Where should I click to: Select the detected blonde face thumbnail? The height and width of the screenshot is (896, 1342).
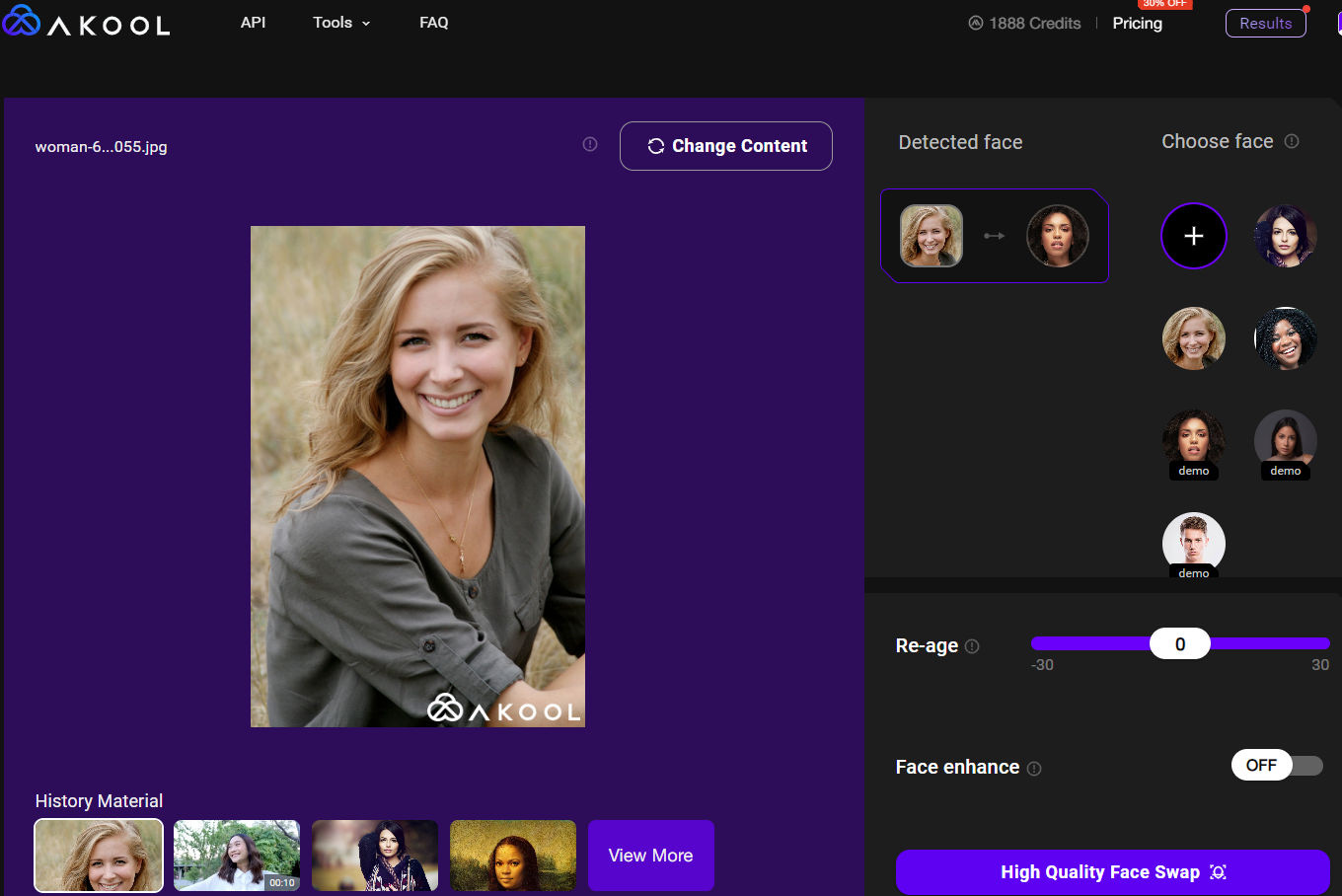(932, 236)
